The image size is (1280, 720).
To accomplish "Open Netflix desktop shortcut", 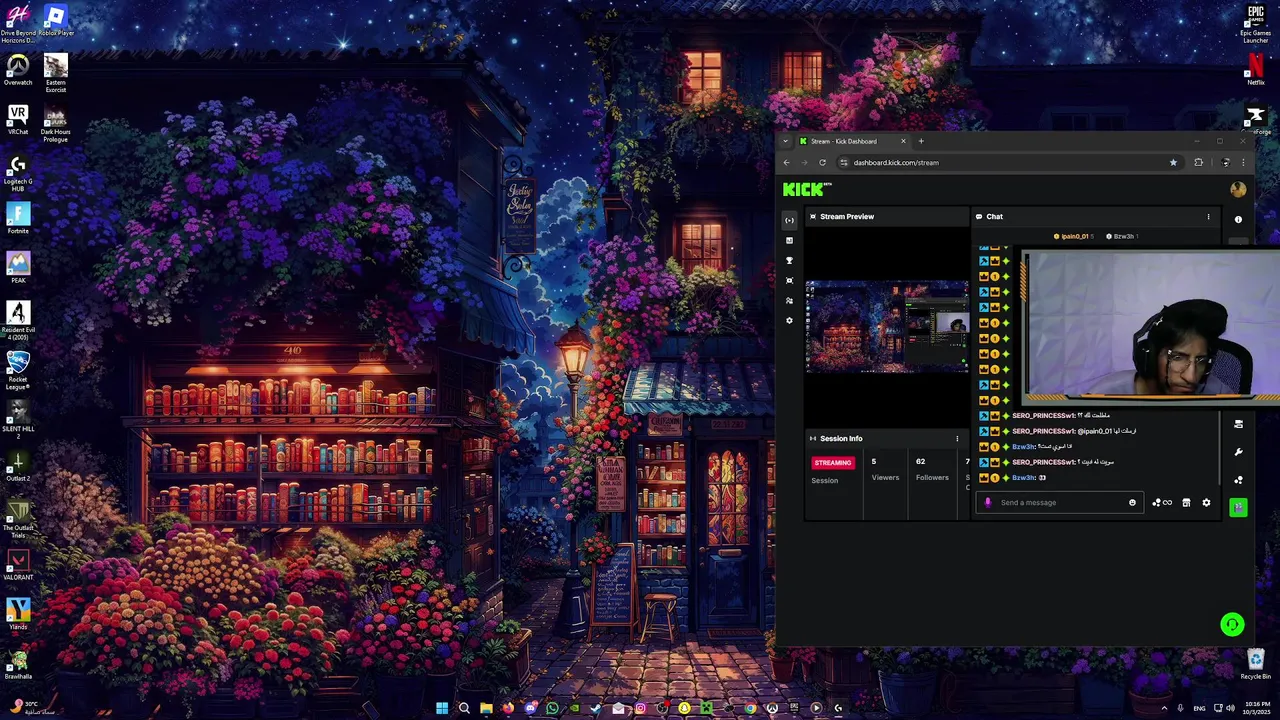I will point(1256,69).
